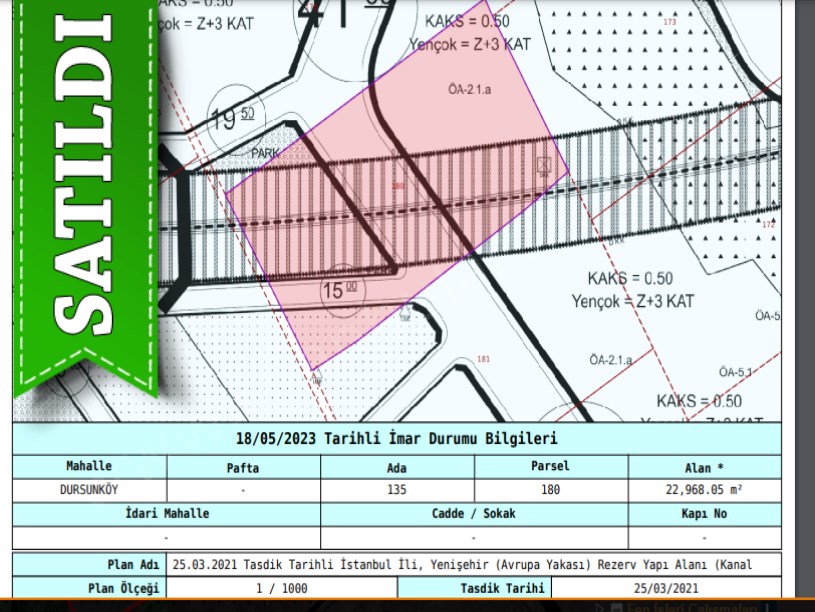Select the 19.50 road width marker
Screen dimensions: 815x612
231,119
